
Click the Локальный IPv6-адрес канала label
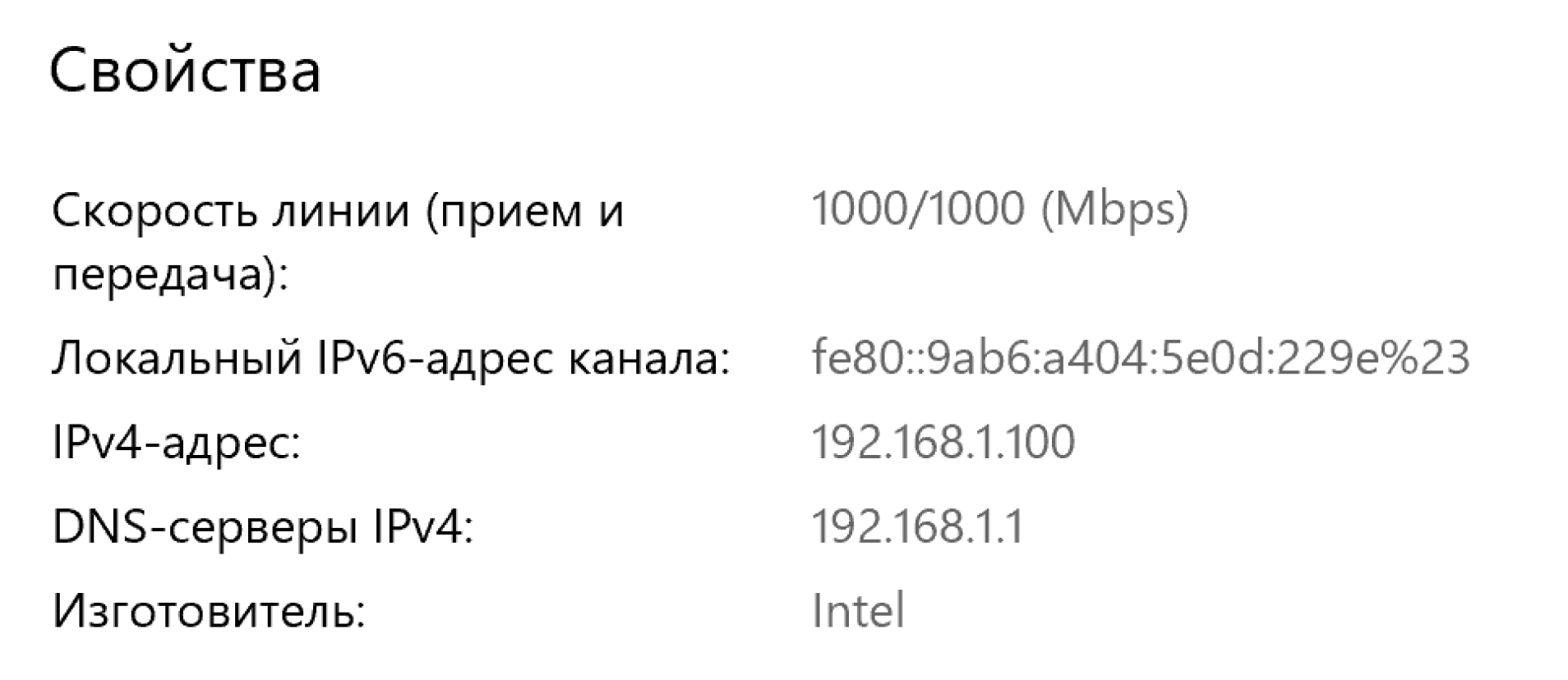tap(390, 358)
